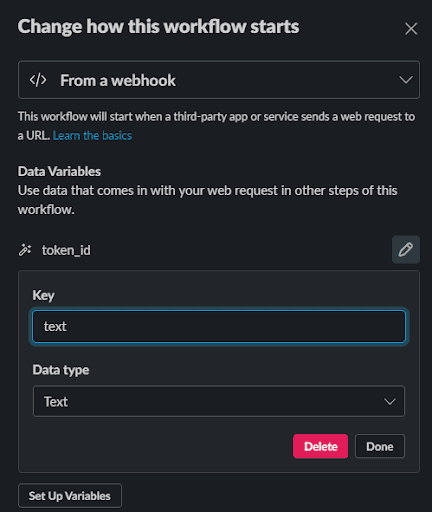Open the 'Learn the basics' link
Viewport: 432px width, 512px height.
[x=92, y=136]
